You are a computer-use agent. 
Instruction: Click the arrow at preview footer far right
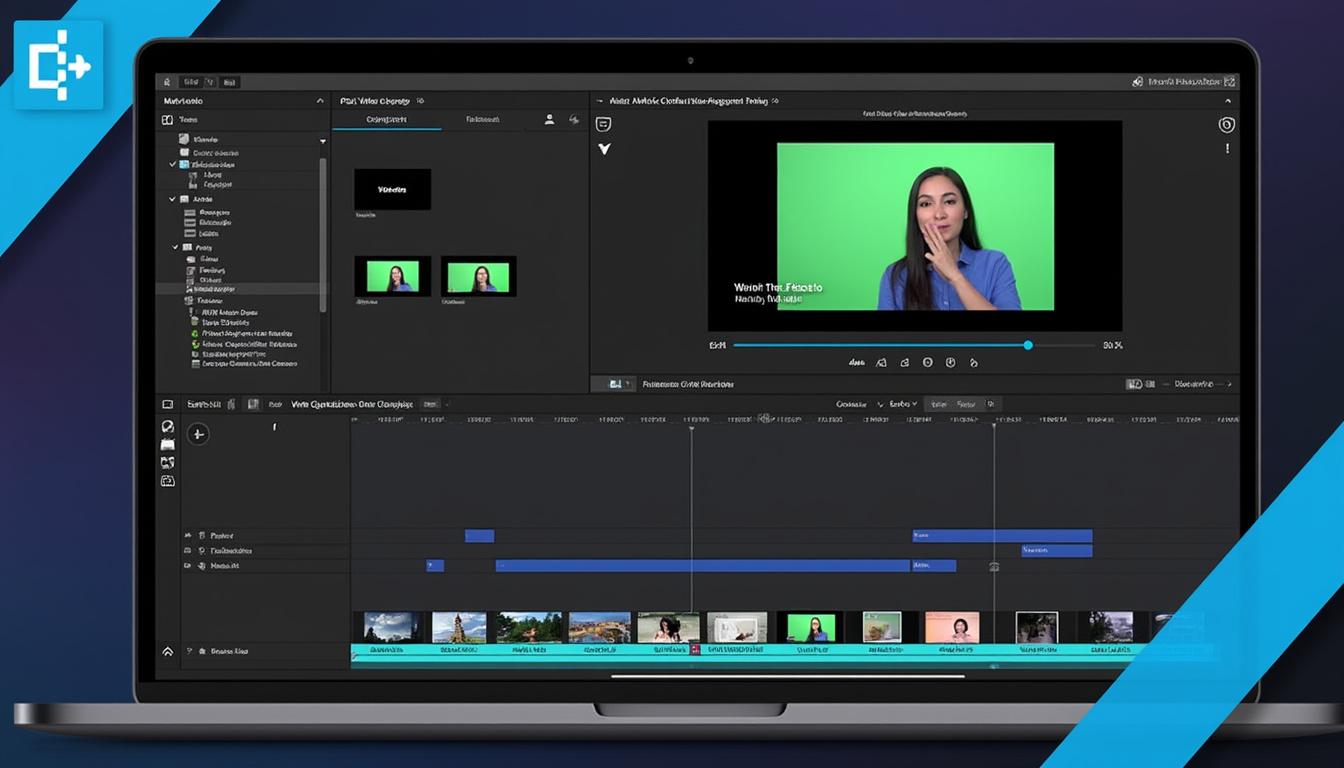(x=1230, y=383)
